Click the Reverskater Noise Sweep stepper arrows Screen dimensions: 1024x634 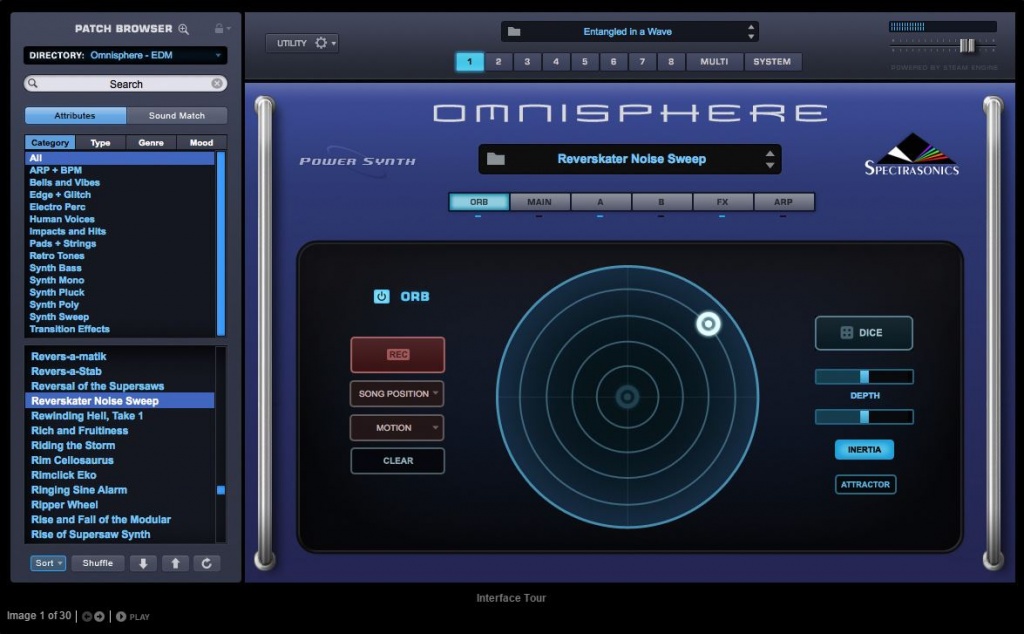tap(770, 159)
